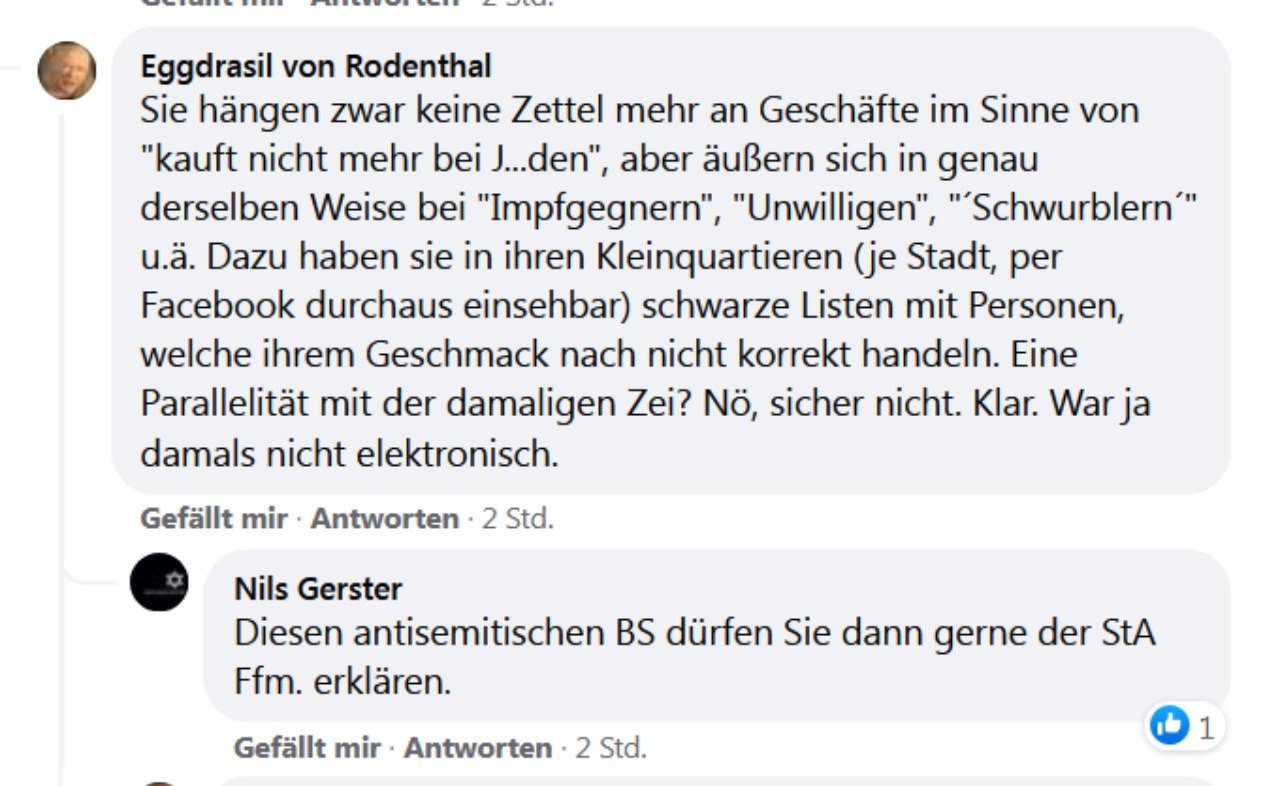The image size is (1280, 786).
Task: Like Eggdrasil's comment with Gefällt mir
Action: click(214, 519)
